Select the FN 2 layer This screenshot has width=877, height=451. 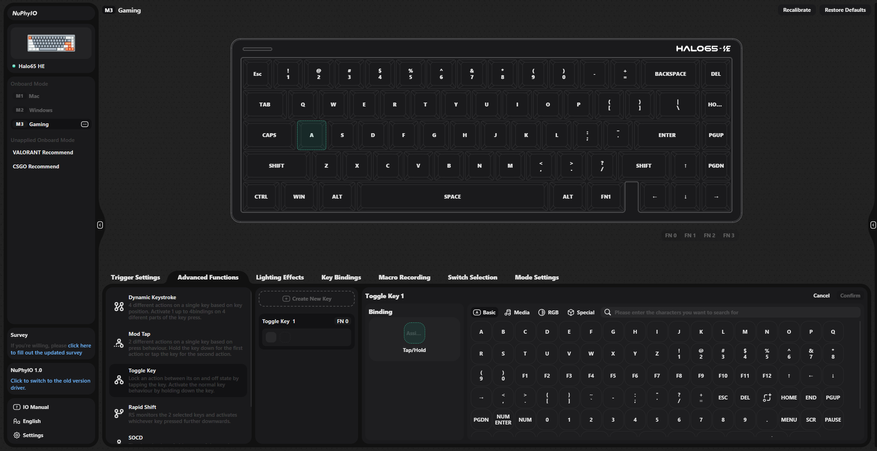709,236
